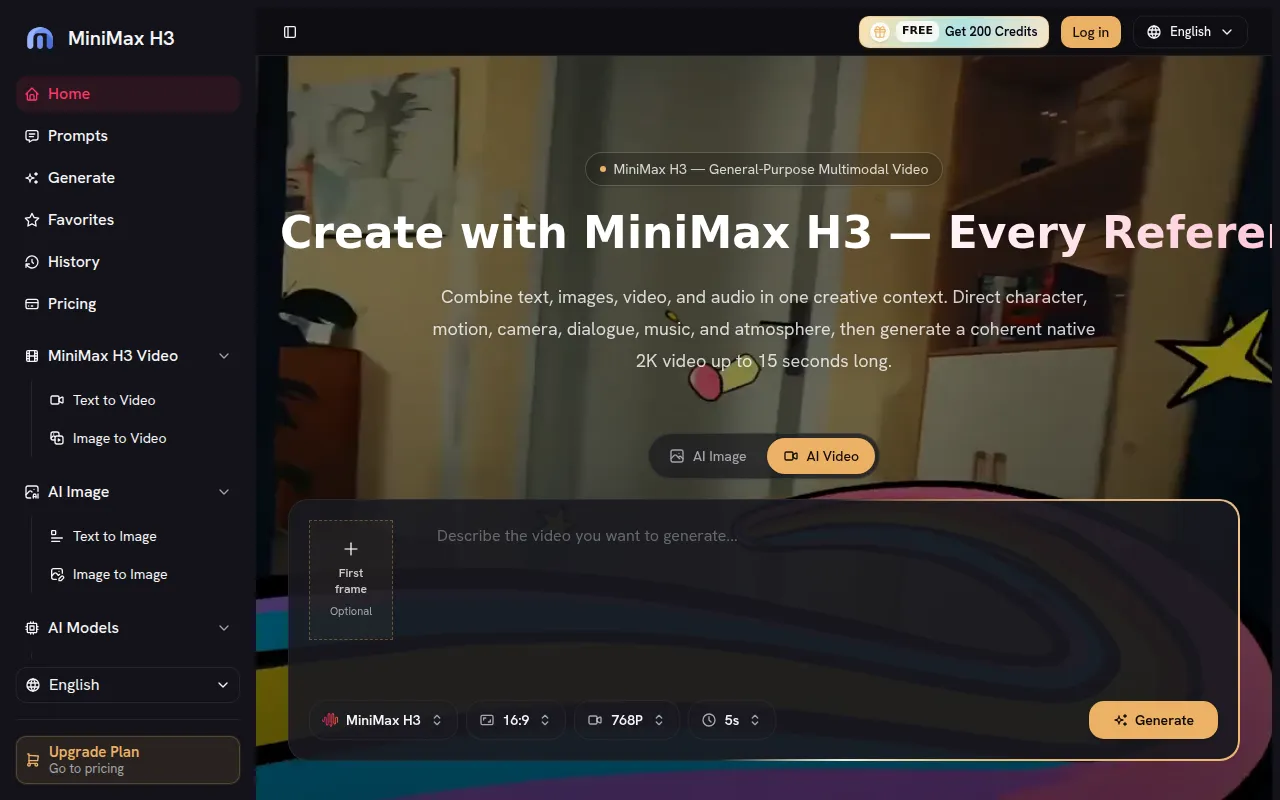1280x800 pixels.
Task: Switch to the AI Video tab
Action: coord(821,456)
